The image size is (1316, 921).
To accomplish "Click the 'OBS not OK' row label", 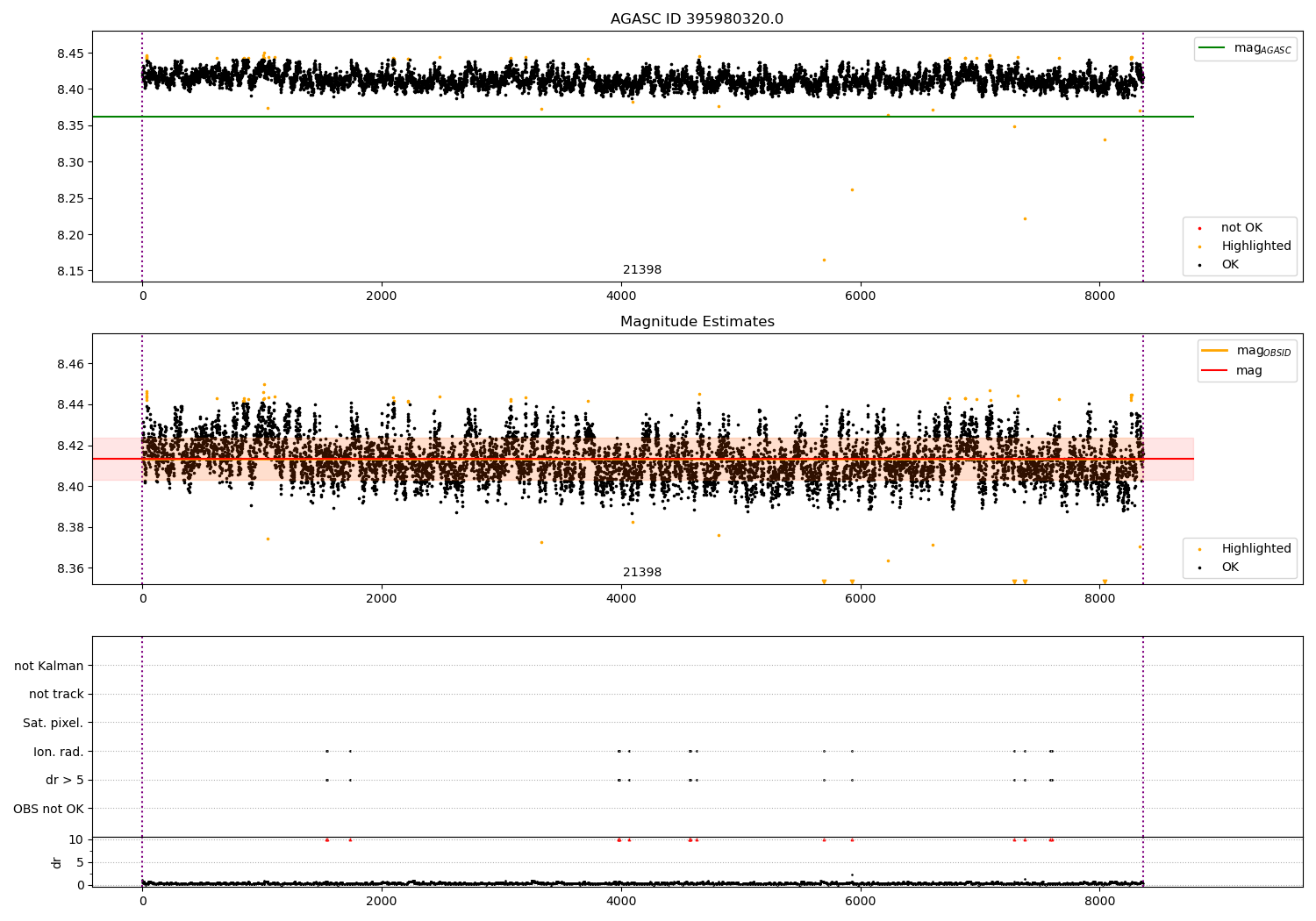I will coord(49,809).
